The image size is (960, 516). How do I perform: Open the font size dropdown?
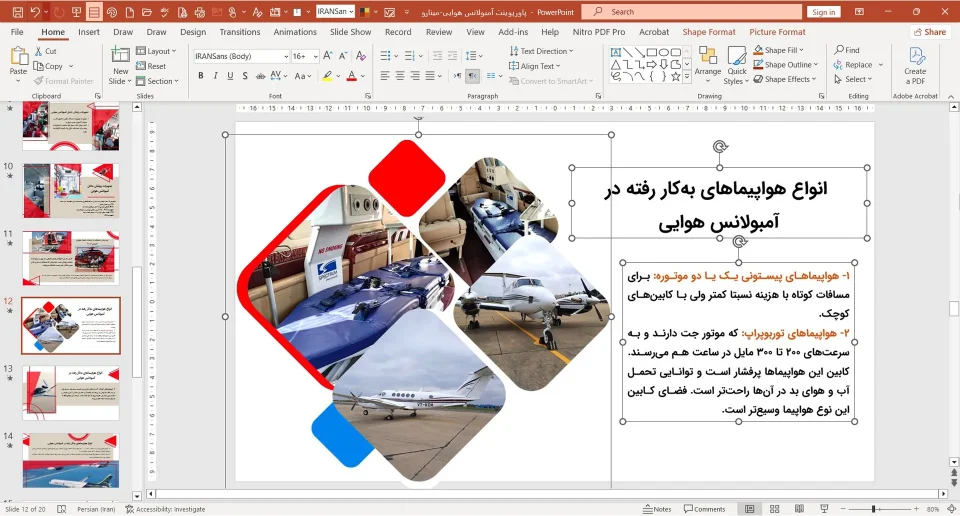(x=315, y=56)
